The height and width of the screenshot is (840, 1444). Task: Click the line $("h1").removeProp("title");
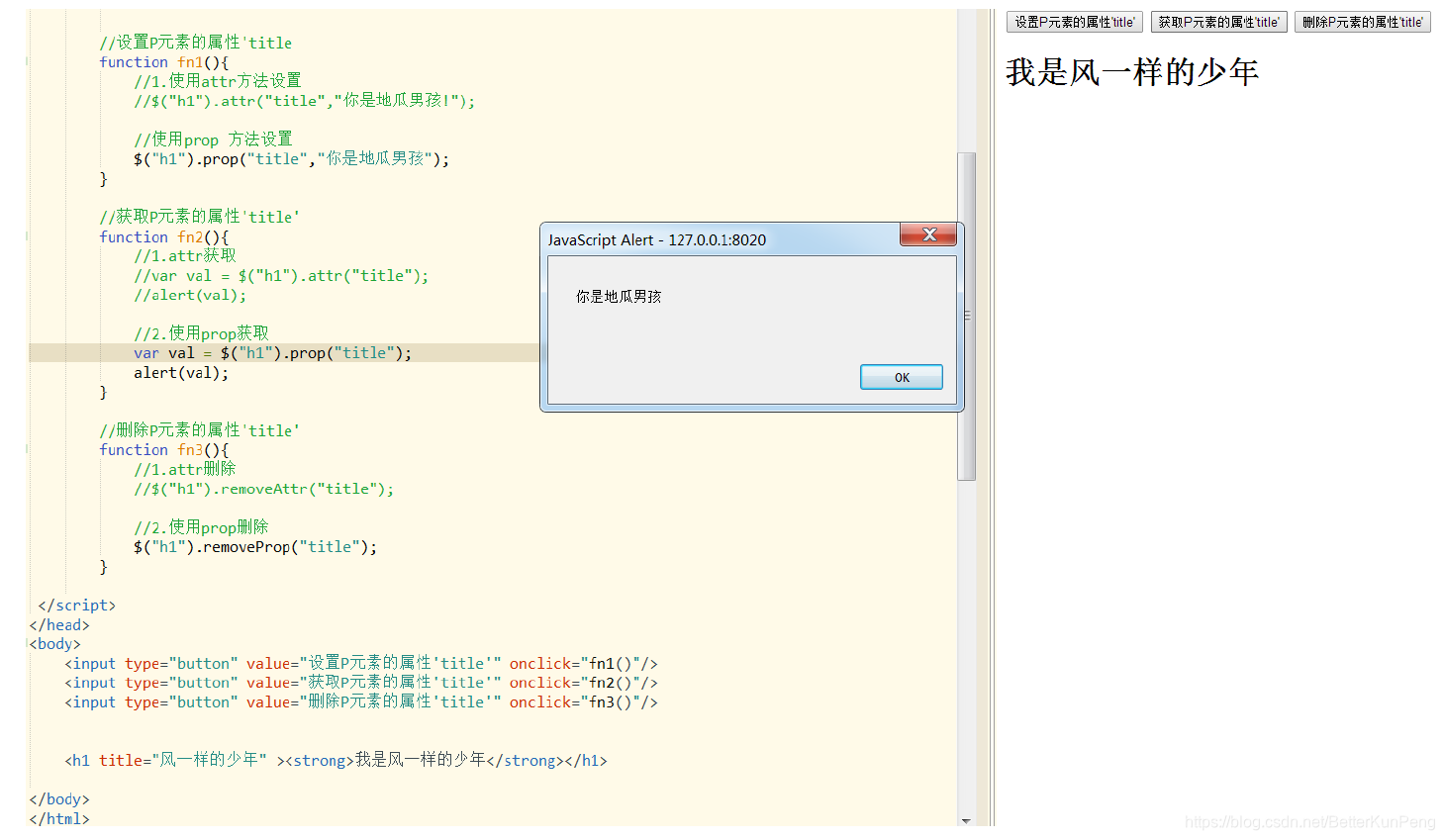[x=255, y=547]
